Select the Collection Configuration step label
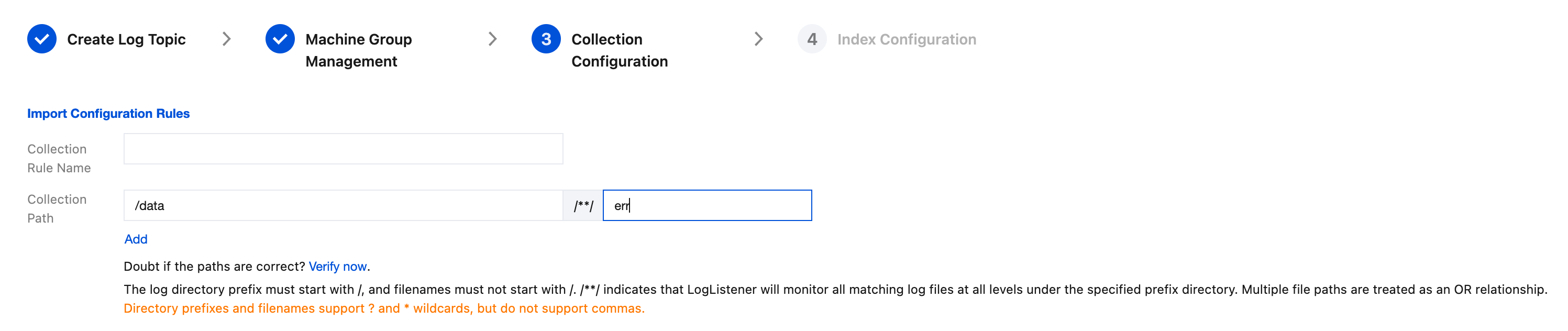 620,50
